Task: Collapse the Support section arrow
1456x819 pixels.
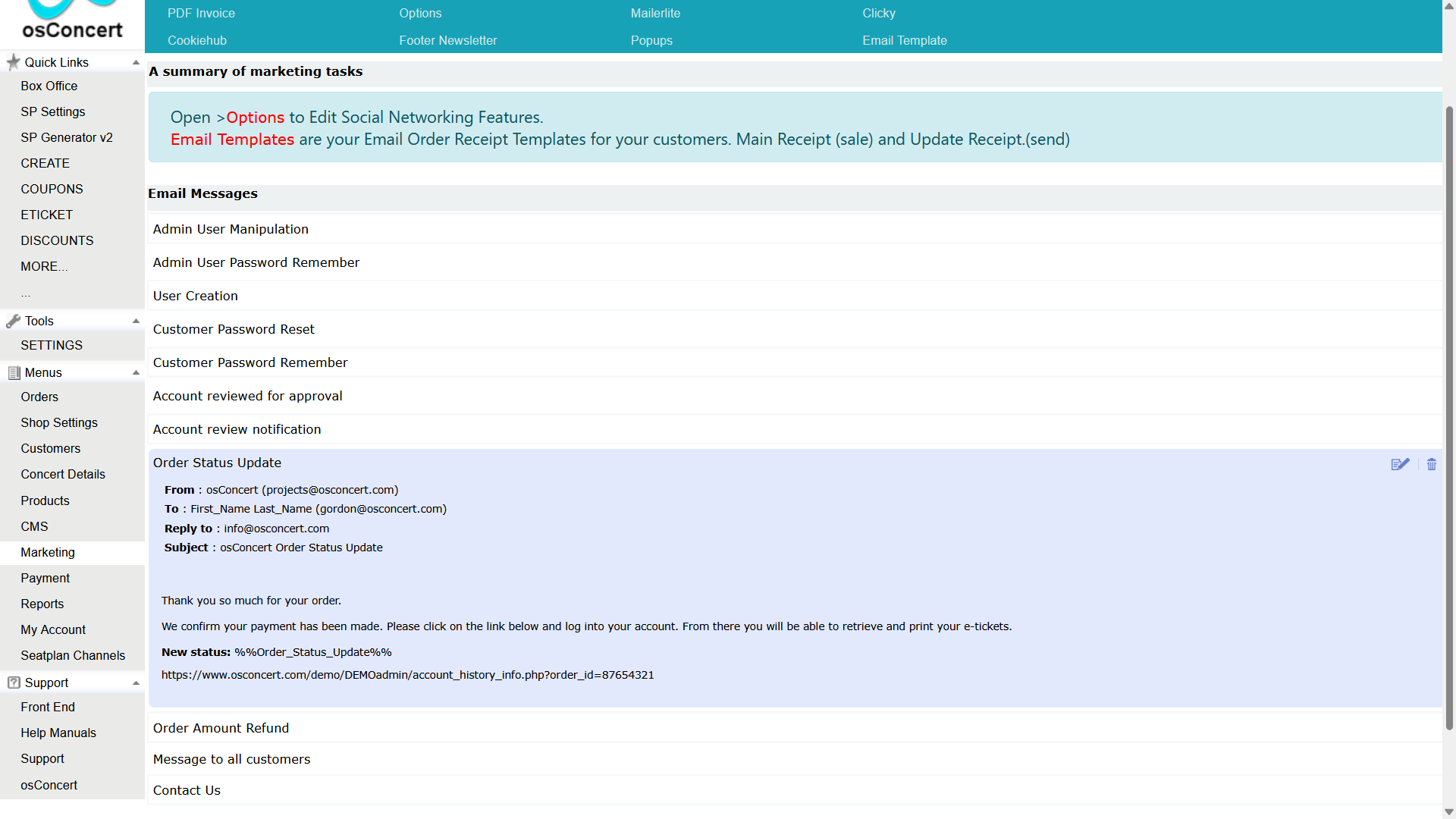Action: click(136, 682)
